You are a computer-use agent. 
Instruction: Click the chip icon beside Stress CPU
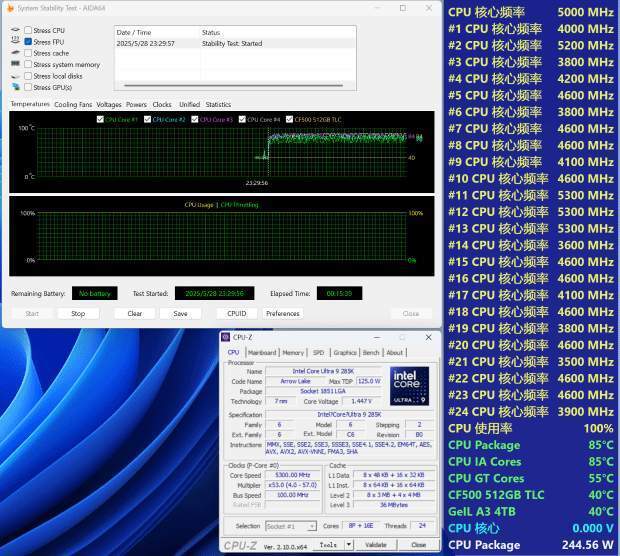tap(14, 31)
